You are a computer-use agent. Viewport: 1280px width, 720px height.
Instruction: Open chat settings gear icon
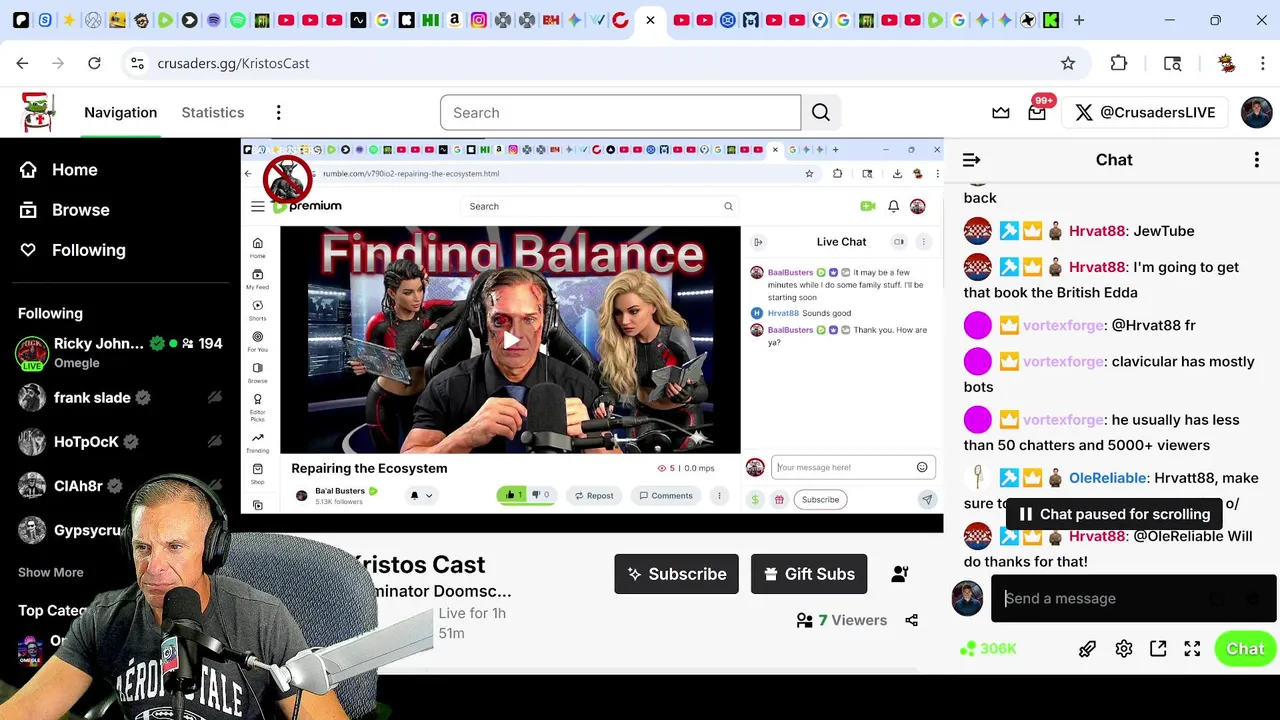[1124, 649]
